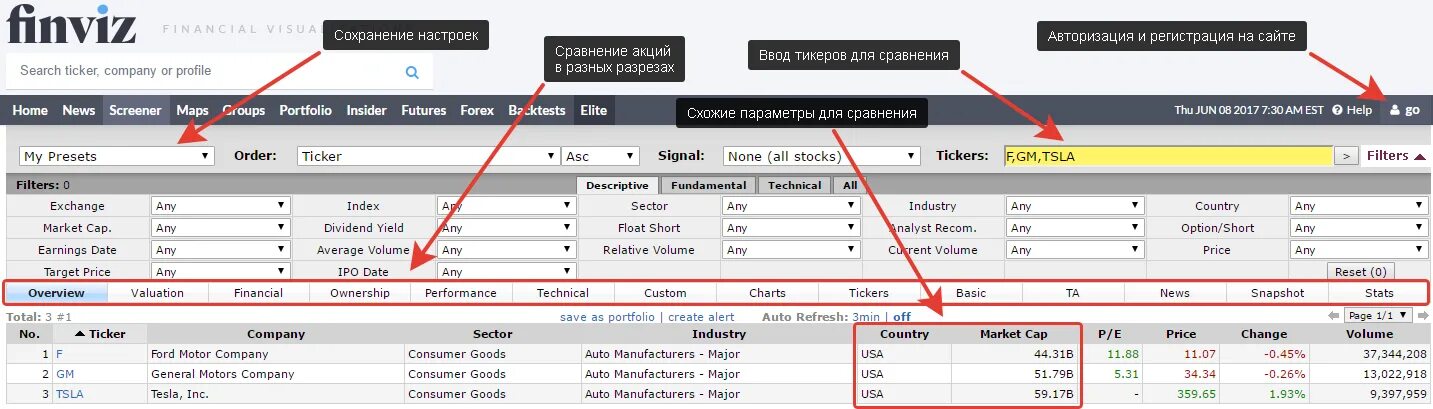Click previous page arrow icon
The width and height of the screenshot is (1433, 409).
(x=1333, y=316)
